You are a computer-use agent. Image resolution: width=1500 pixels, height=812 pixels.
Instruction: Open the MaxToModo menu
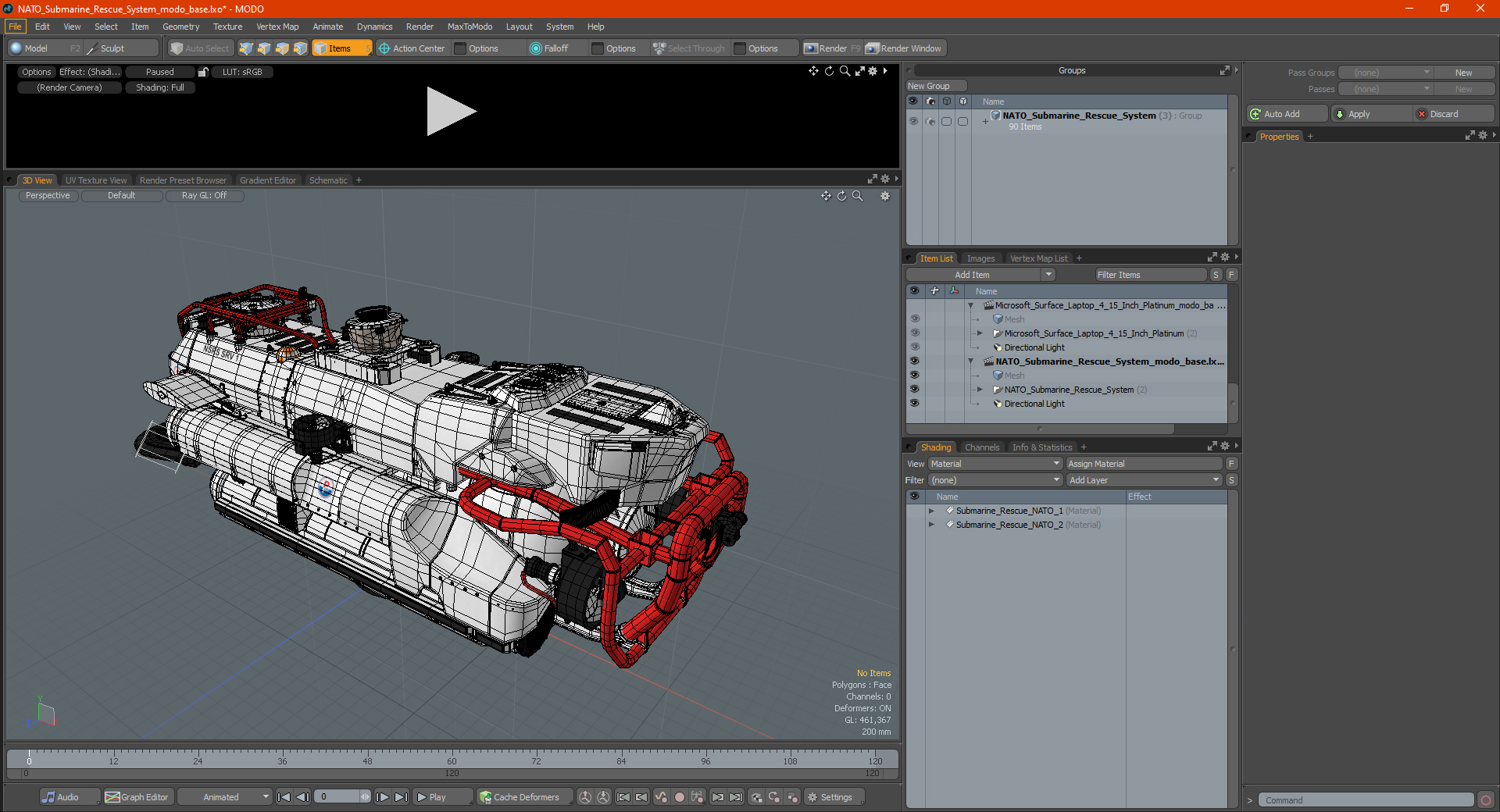click(470, 27)
